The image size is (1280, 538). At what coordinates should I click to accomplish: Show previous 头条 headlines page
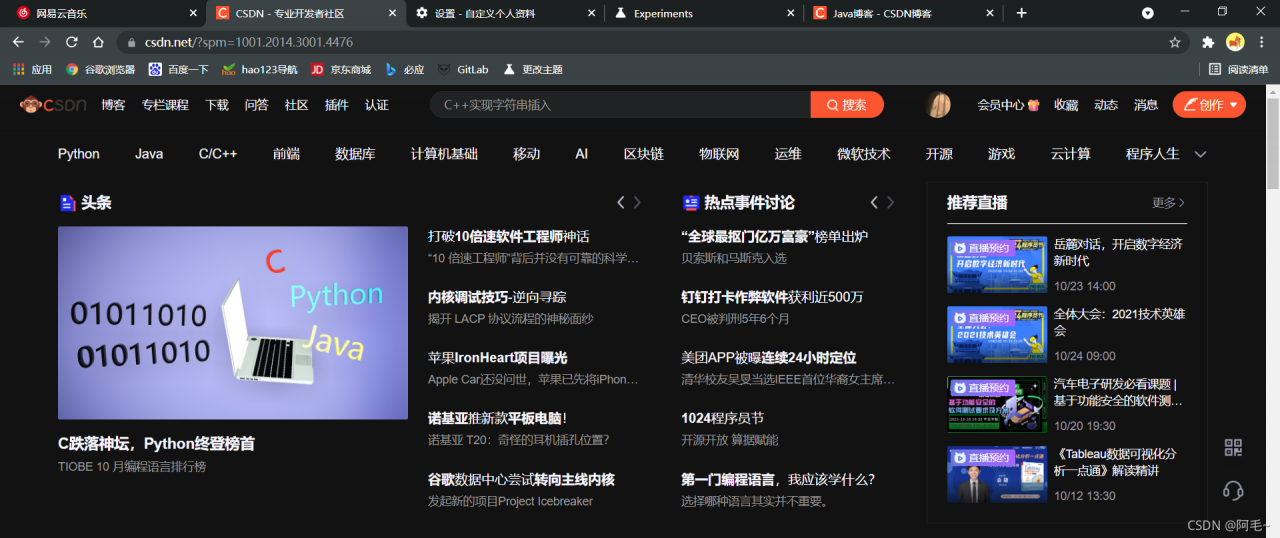click(x=621, y=202)
